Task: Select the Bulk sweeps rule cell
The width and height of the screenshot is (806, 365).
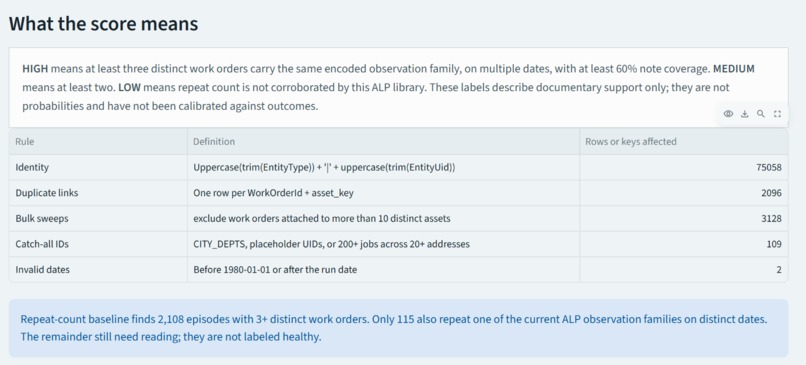Action: tap(98, 218)
